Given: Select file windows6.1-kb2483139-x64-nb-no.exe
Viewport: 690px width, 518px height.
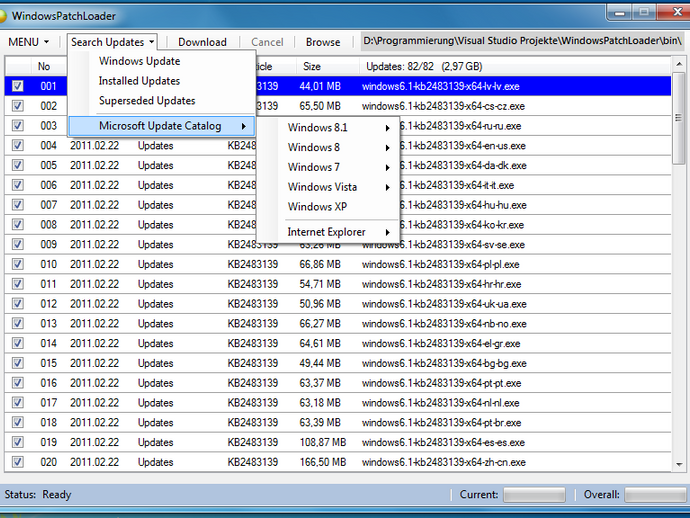Looking at the screenshot, I should [444, 323].
